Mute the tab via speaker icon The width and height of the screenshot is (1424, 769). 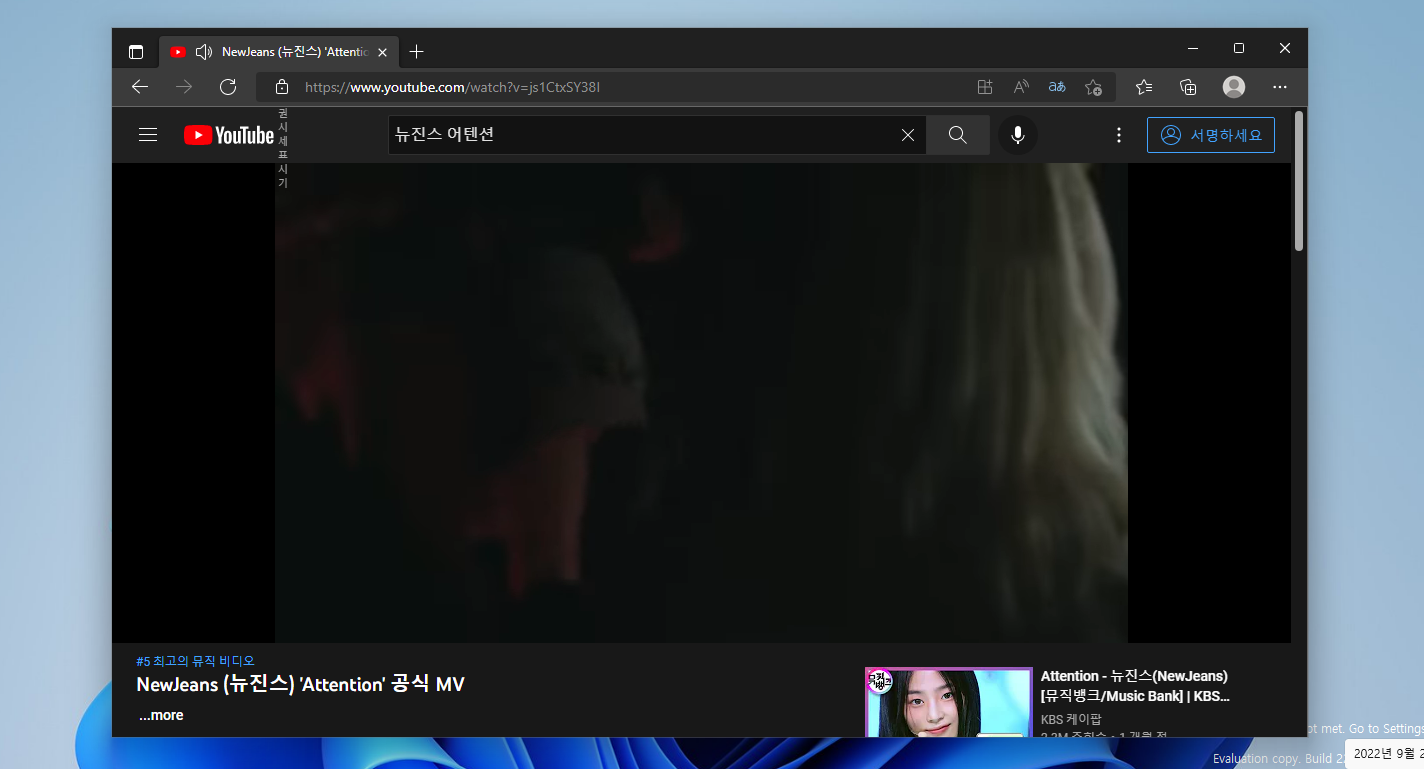tap(204, 52)
